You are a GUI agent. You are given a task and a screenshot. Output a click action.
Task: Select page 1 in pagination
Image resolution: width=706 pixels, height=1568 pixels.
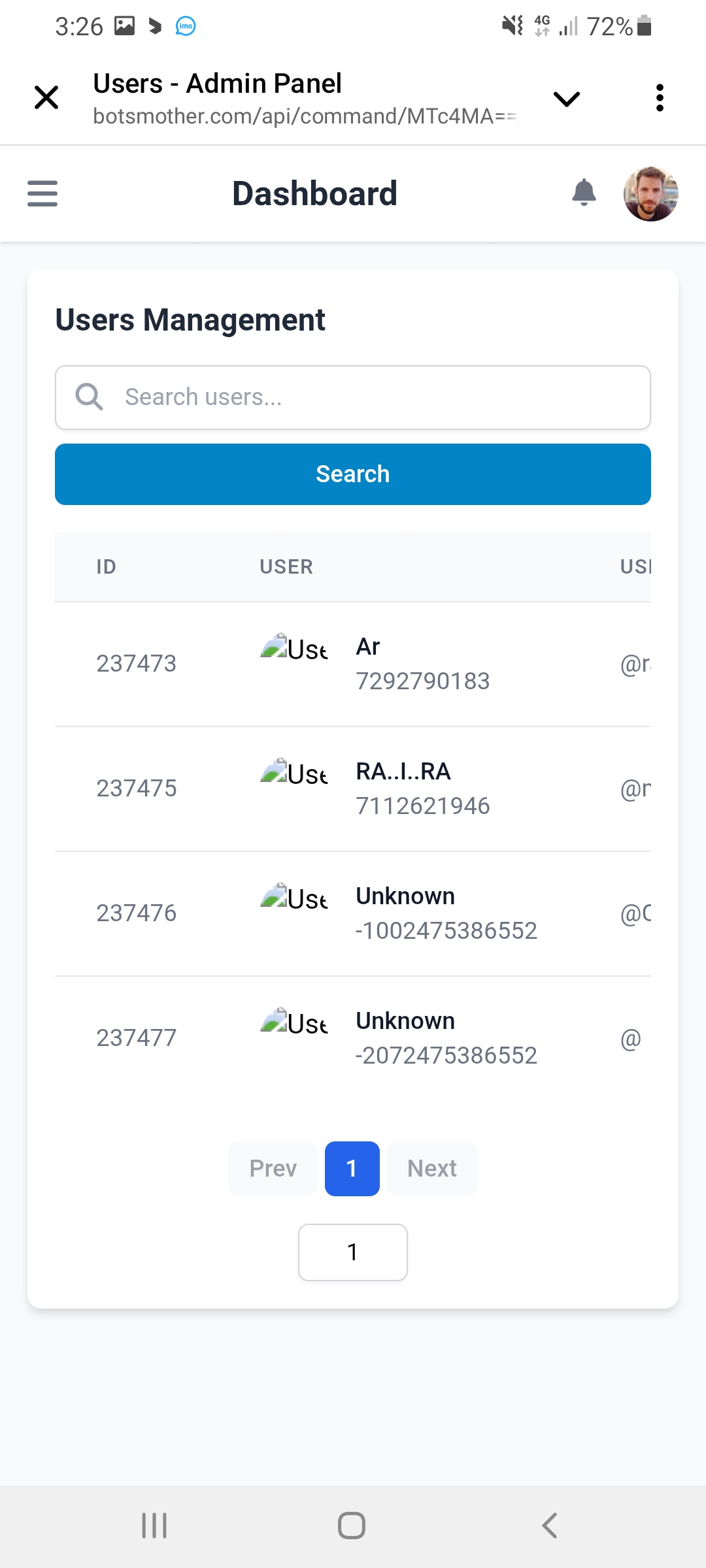(x=352, y=1169)
